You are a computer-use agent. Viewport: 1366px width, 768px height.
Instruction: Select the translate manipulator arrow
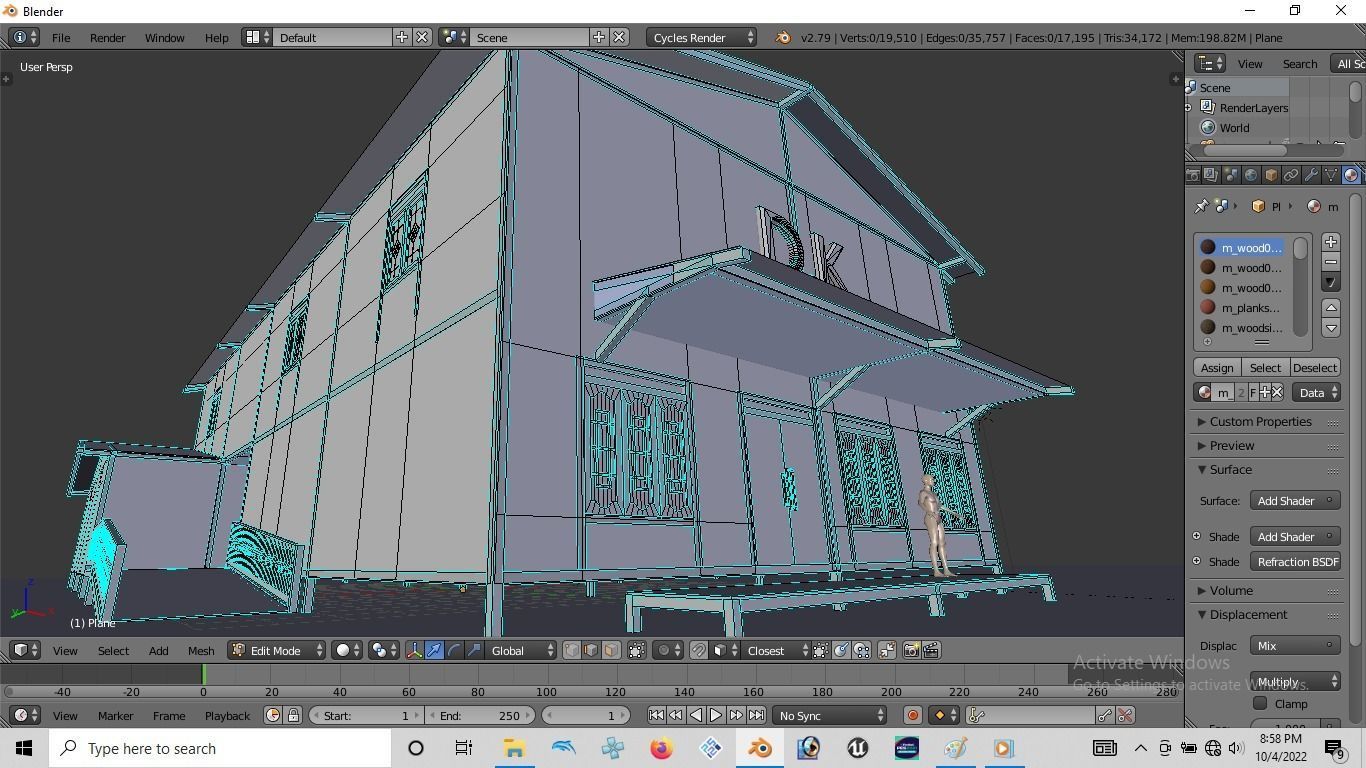435,651
